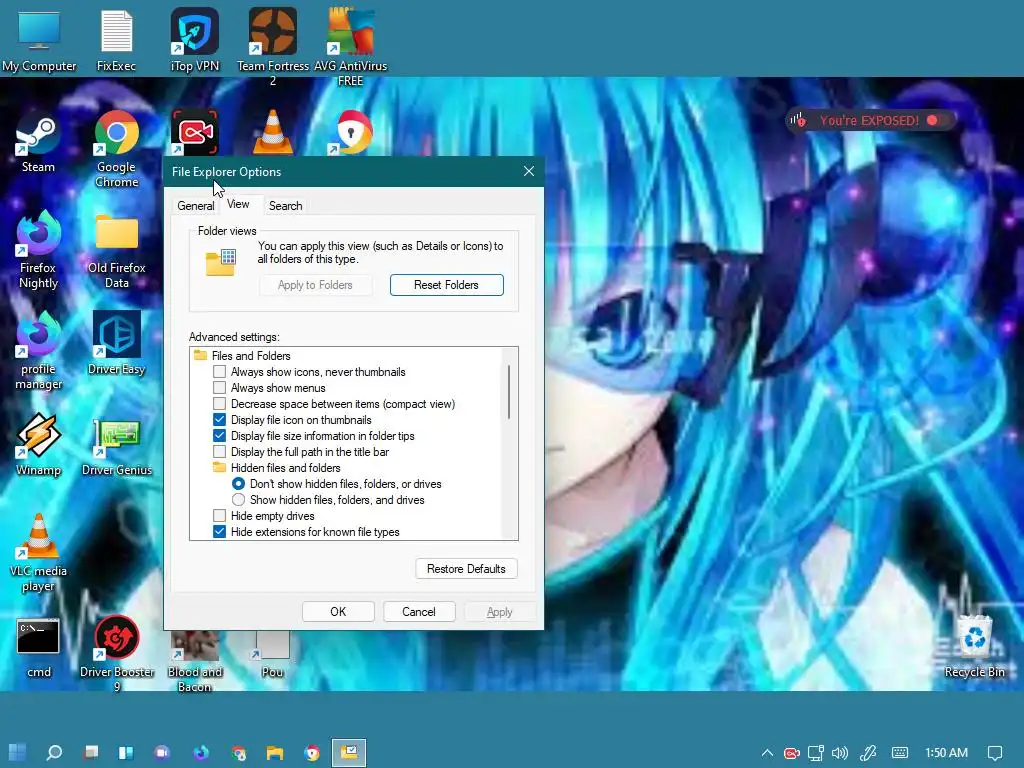
Task: Launch the Team Fortress 2 shortcut
Action: (273, 47)
